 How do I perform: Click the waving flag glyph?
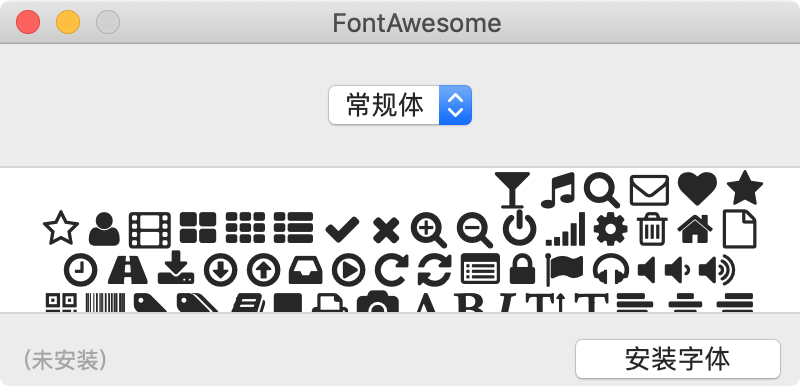pos(565,269)
